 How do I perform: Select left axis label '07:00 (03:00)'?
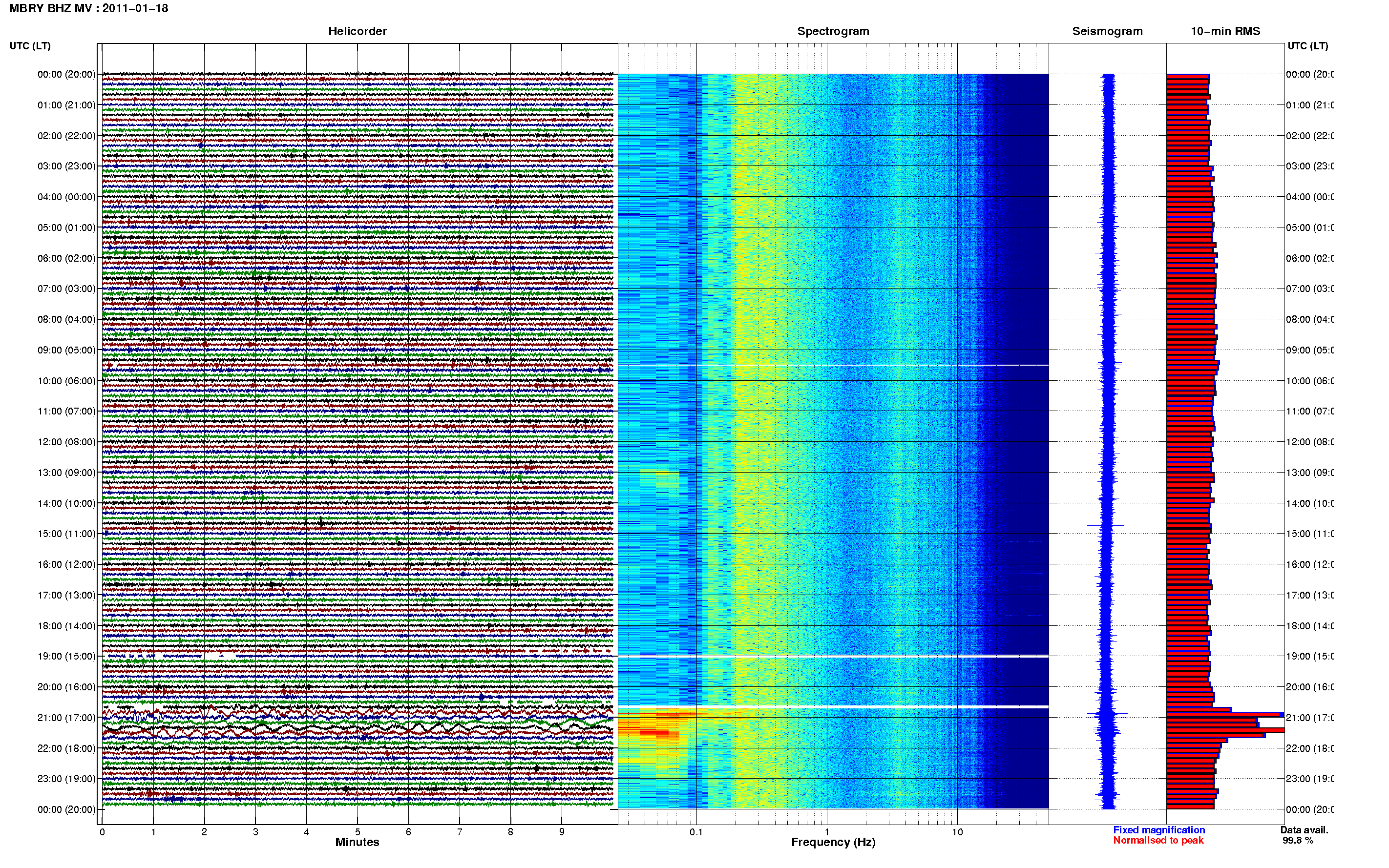tap(66, 289)
